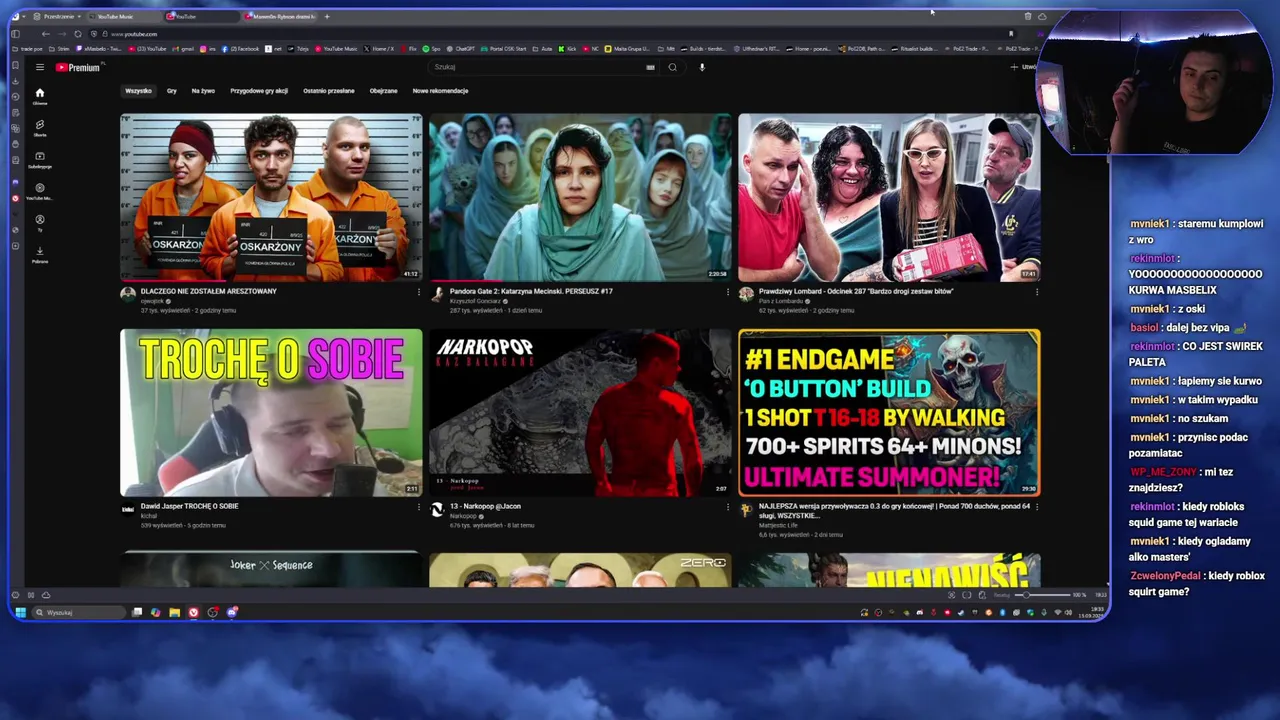Open YouTube Music from the sidebar

click(40, 191)
